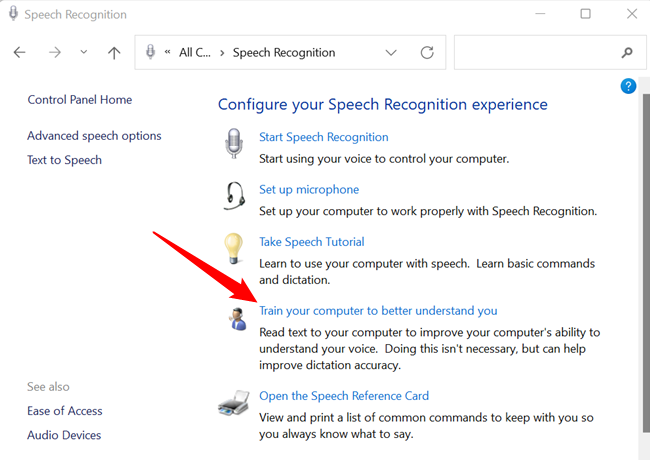Go up one folder level
The image size is (650, 460).
coord(114,53)
